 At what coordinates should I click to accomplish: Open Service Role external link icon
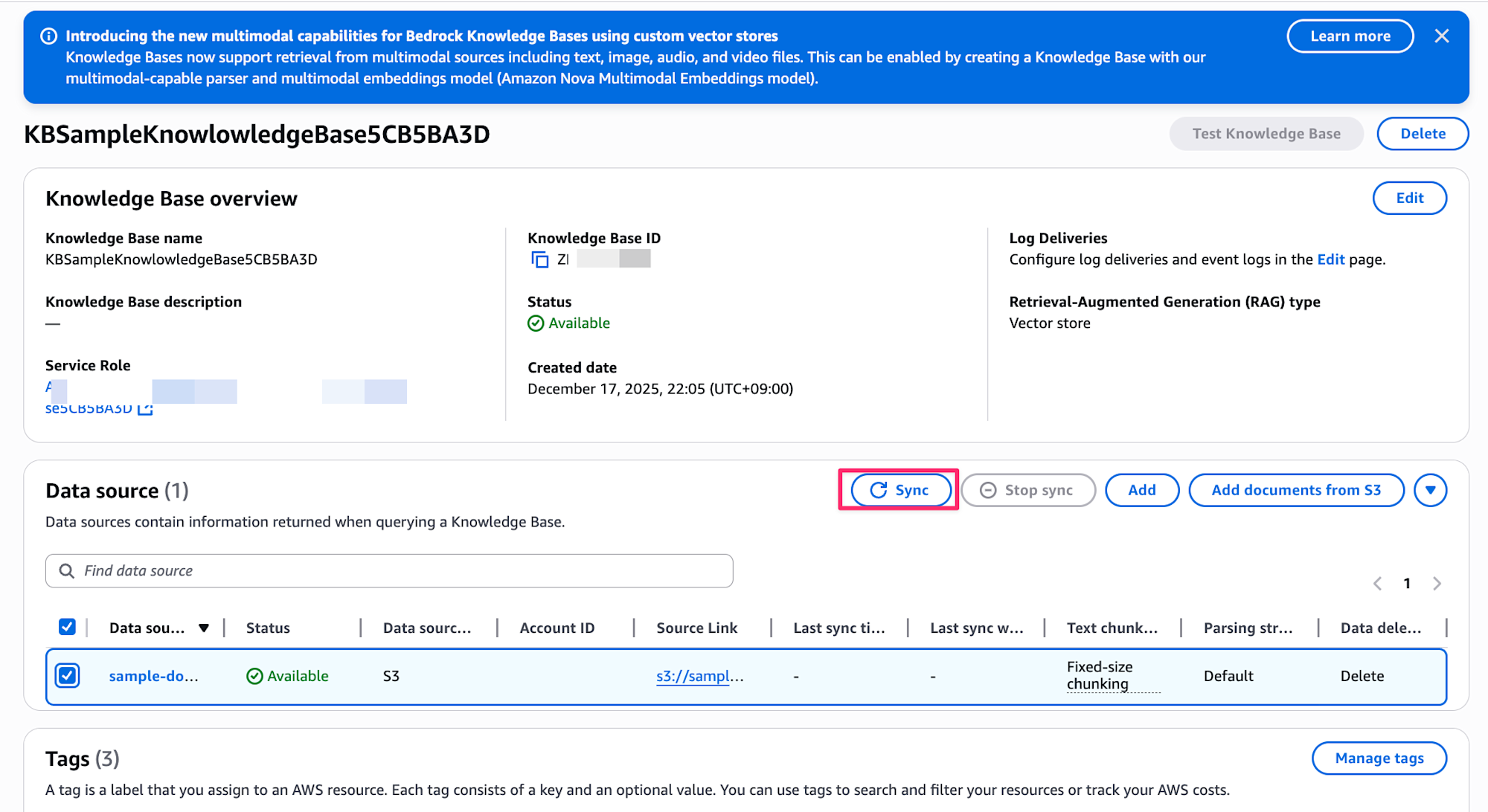point(146,408)
